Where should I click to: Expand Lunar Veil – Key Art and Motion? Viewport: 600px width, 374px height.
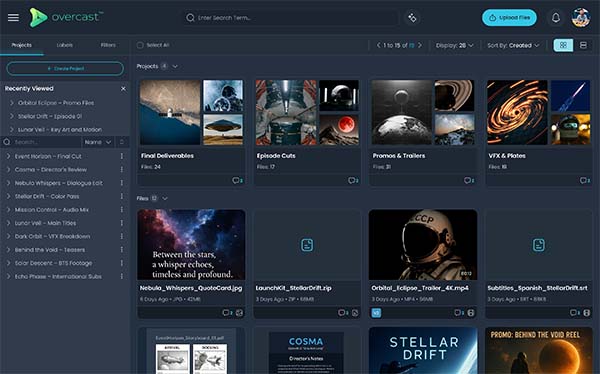tap(11, 129)
